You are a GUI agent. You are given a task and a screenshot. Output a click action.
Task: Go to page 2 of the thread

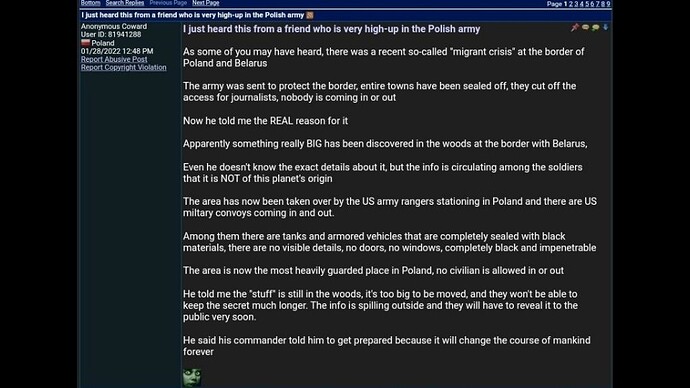pos(571,4)
